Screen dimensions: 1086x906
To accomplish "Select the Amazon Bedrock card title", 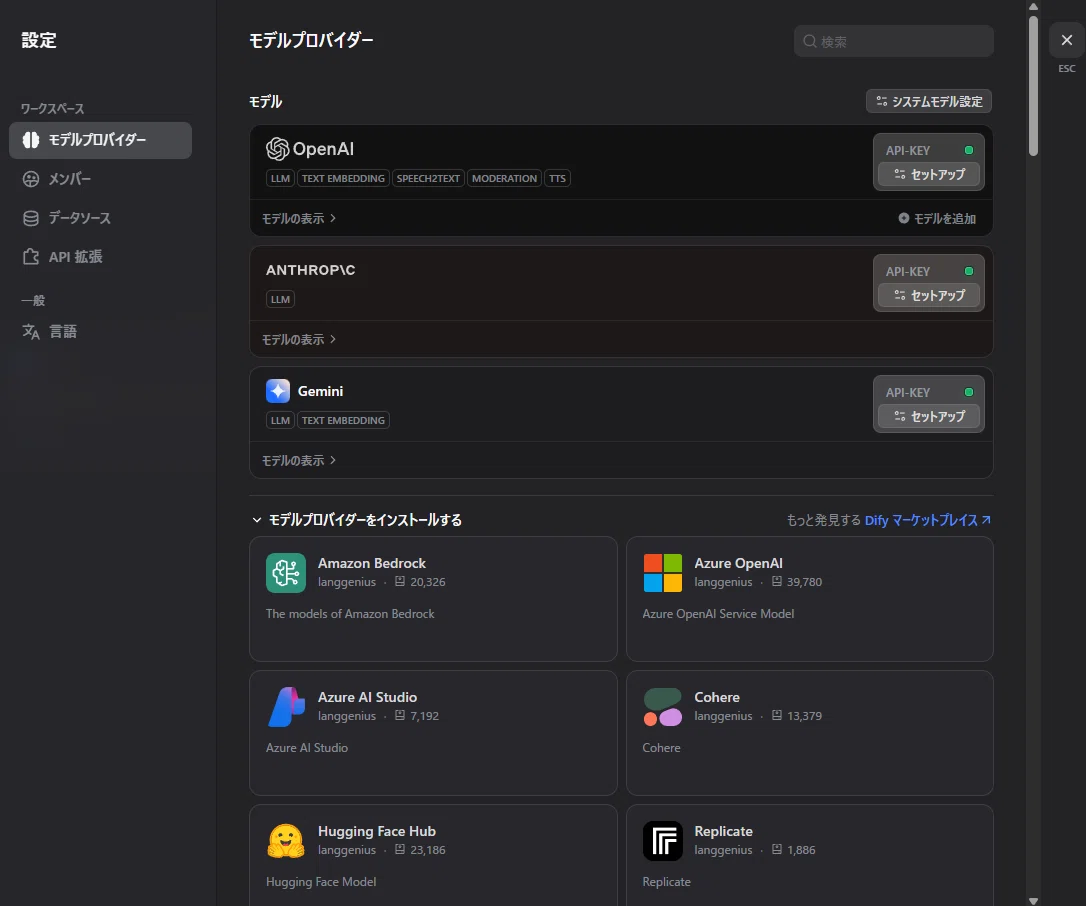I will [x=372, y=564].
